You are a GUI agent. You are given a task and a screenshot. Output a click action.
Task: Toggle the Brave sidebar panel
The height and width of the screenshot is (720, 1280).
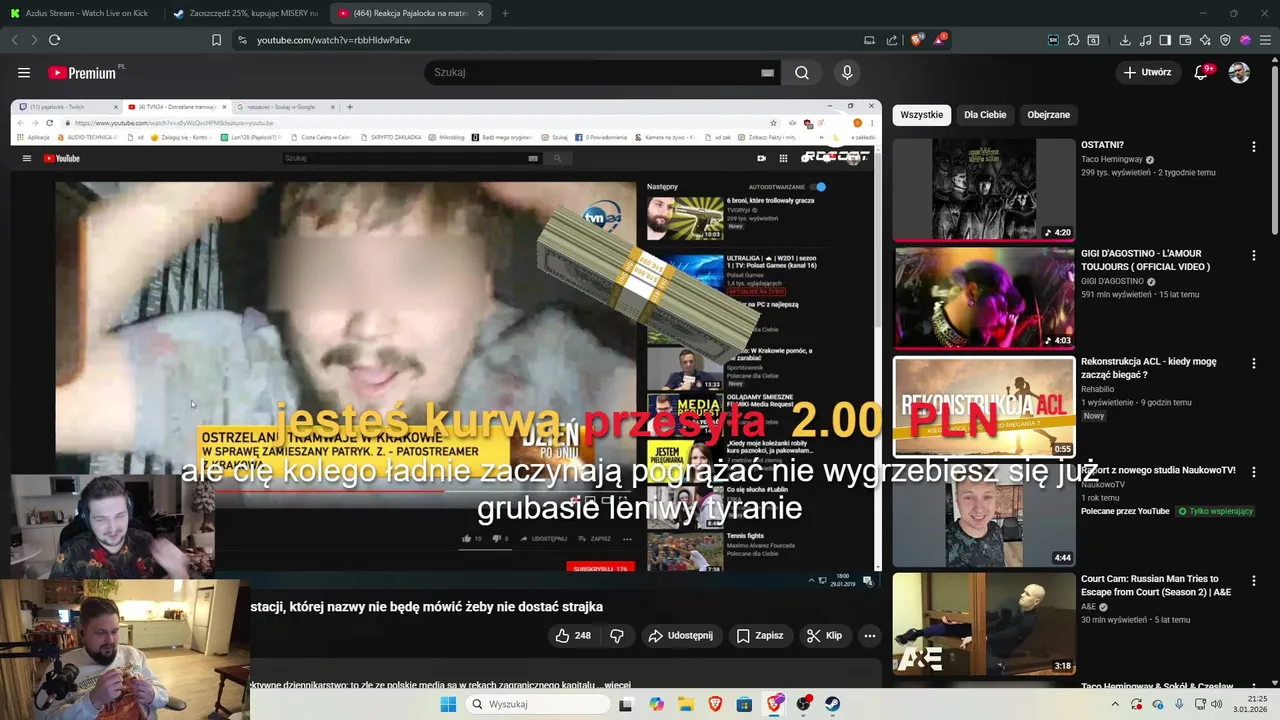(x=1165, y=40)
